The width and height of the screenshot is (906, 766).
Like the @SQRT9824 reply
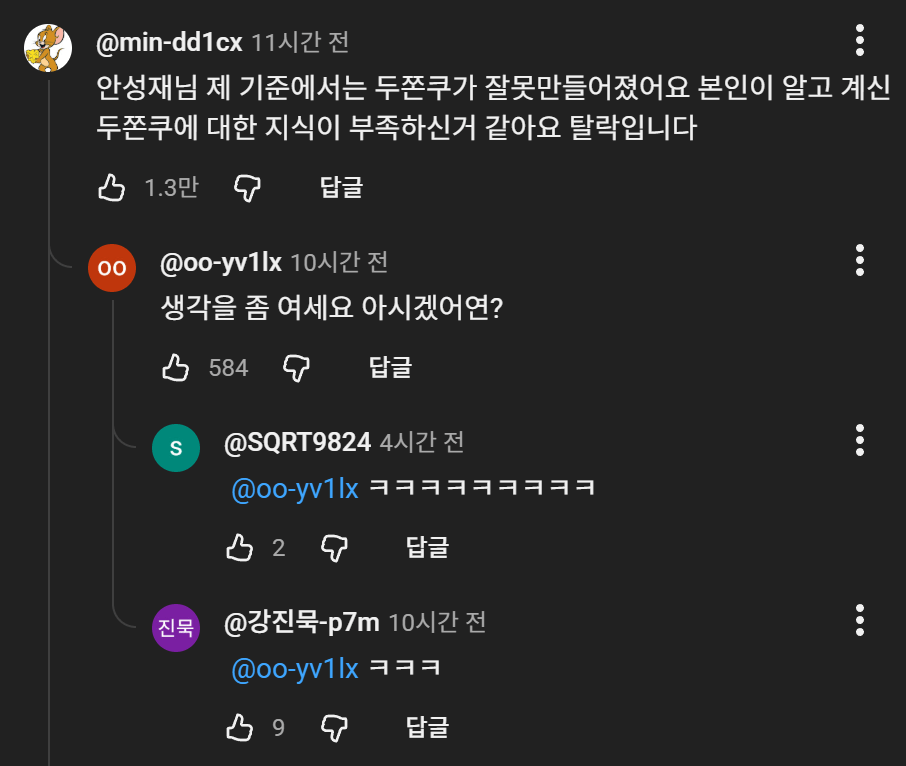coord(240,547)
